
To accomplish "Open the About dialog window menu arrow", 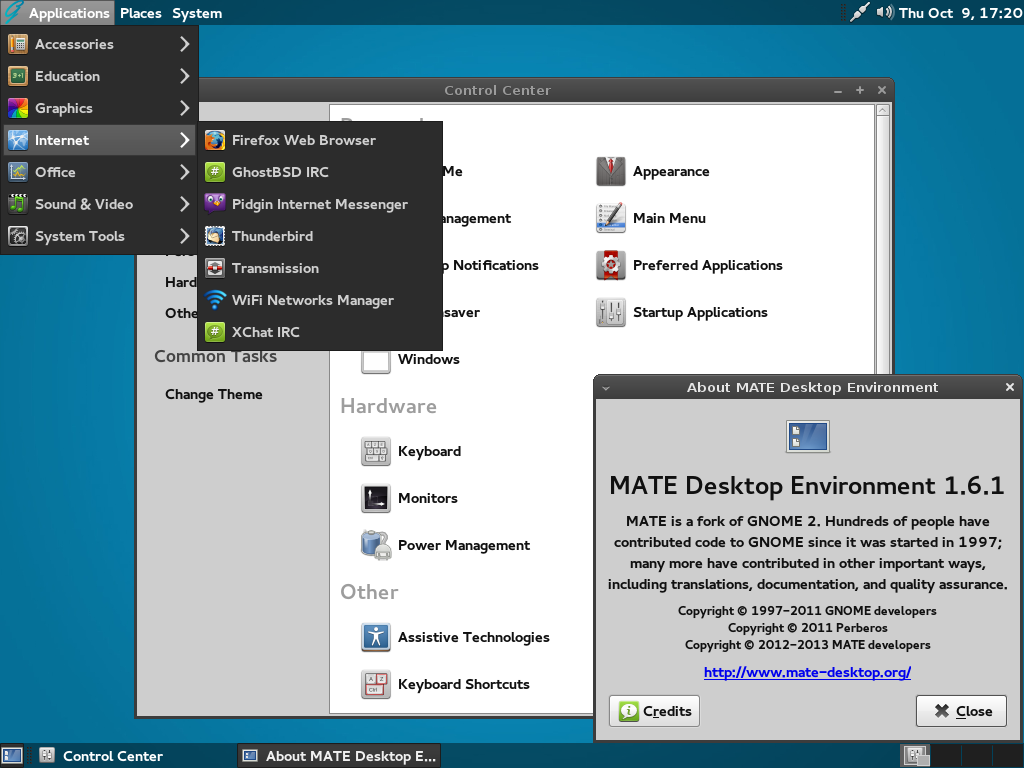I will coord(605,388).
